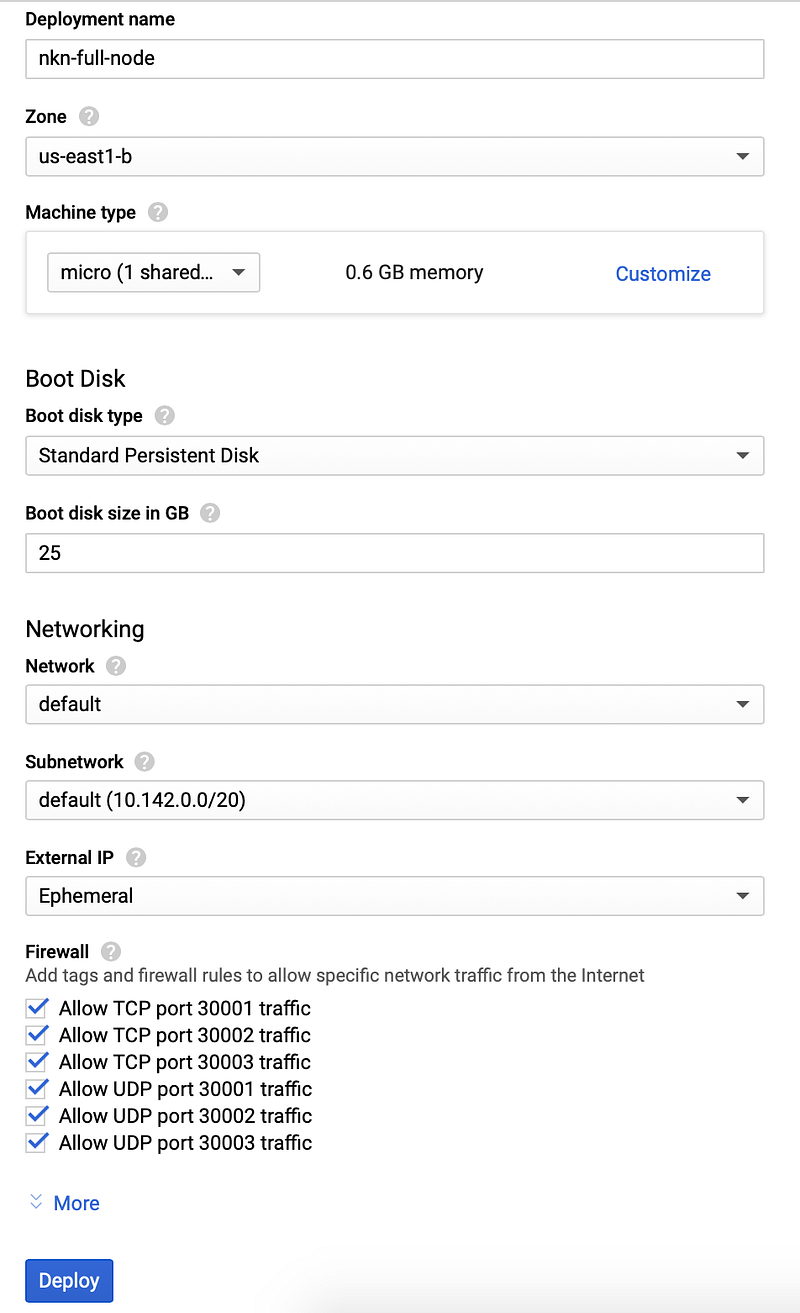Image resolution: width=800 pixels, height=1313 pixels.
Task: Open the micro machine type dropdown
Action: [153, 272]
